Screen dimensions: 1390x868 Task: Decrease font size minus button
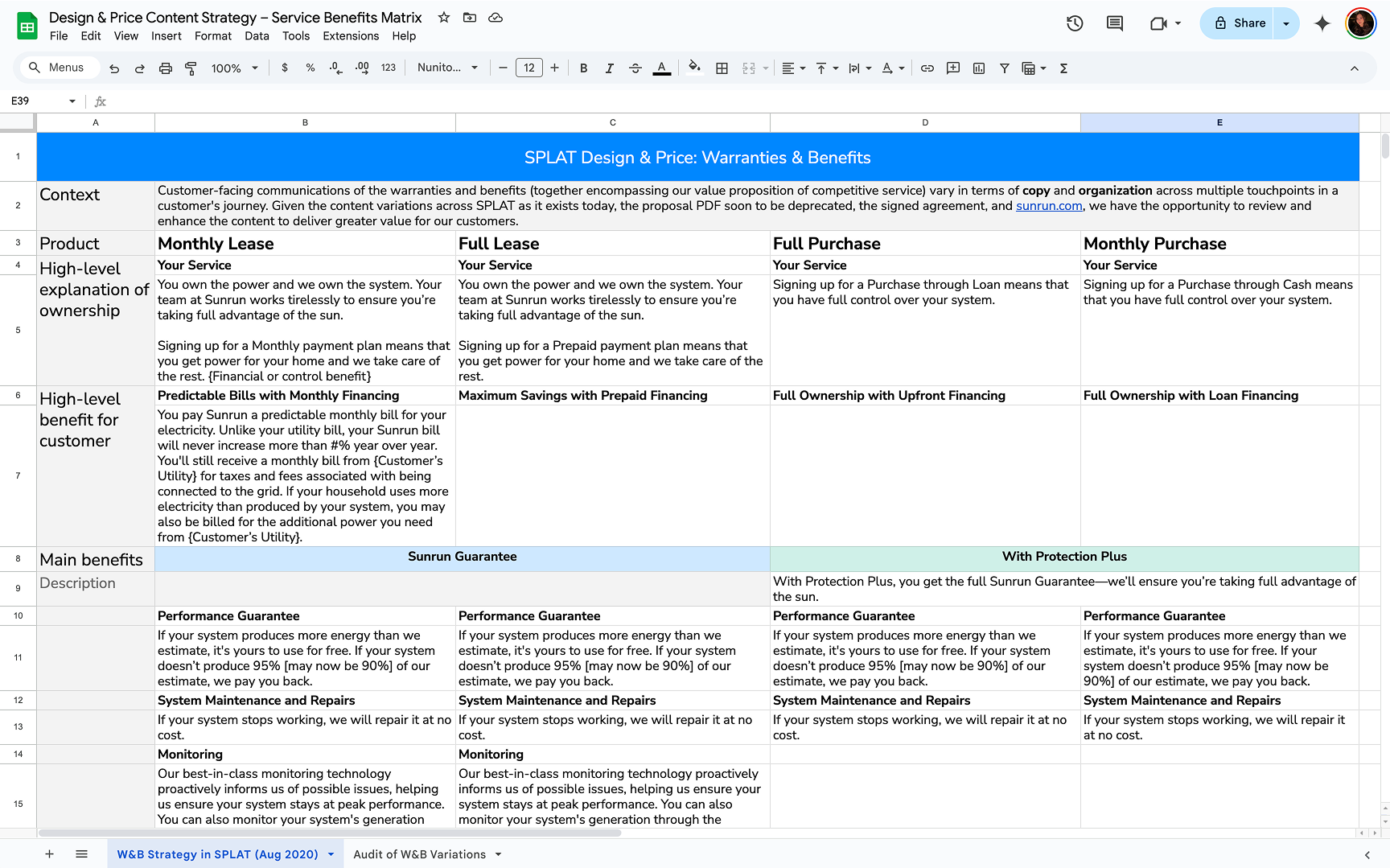[x=503, y=68]
